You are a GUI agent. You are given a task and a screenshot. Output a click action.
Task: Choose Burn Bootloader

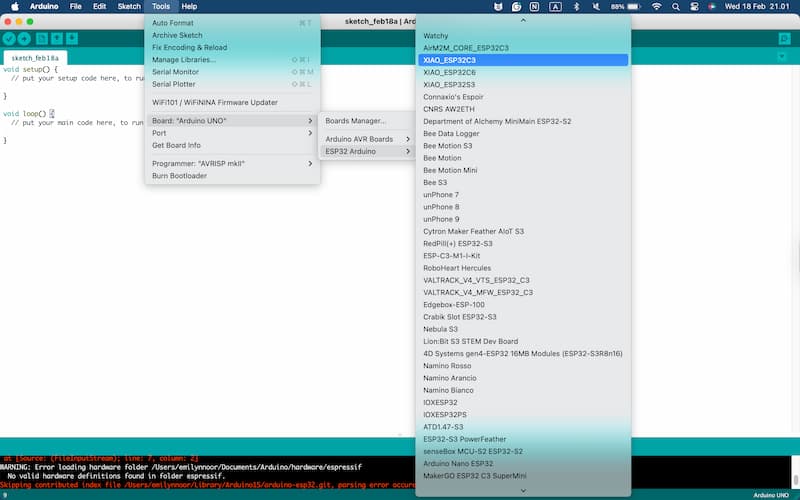[x=233, y=176]
